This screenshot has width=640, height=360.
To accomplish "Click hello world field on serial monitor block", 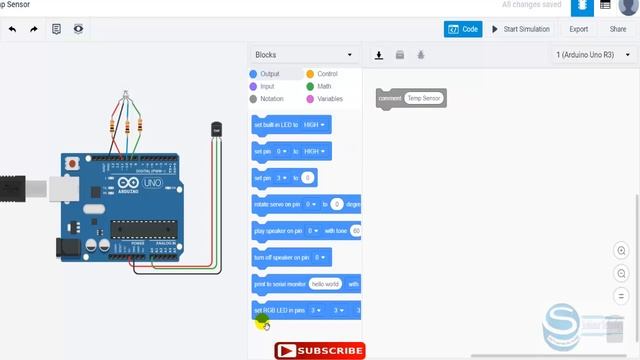I will (325, 284).
